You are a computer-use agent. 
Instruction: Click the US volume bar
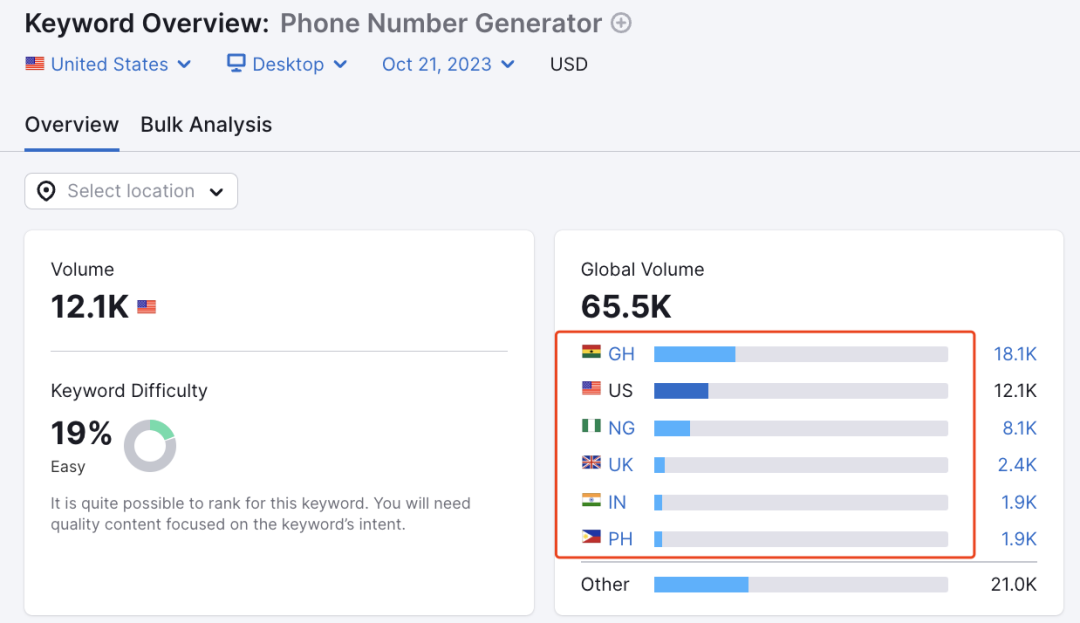800,391
